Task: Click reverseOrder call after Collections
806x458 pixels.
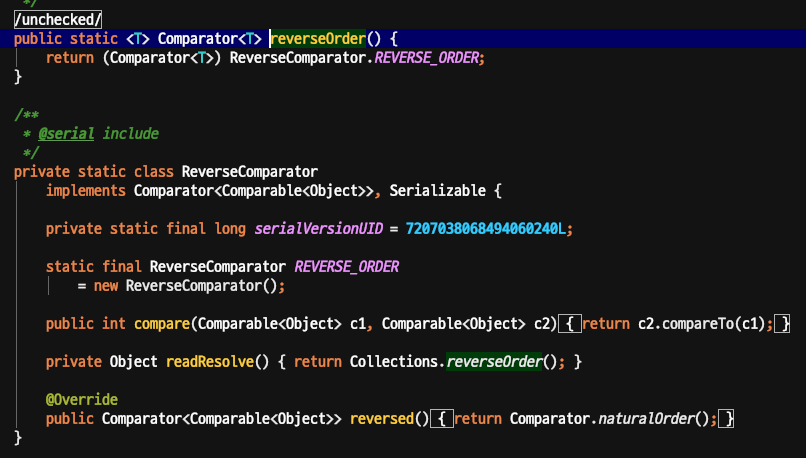Action: pos(494,362)
